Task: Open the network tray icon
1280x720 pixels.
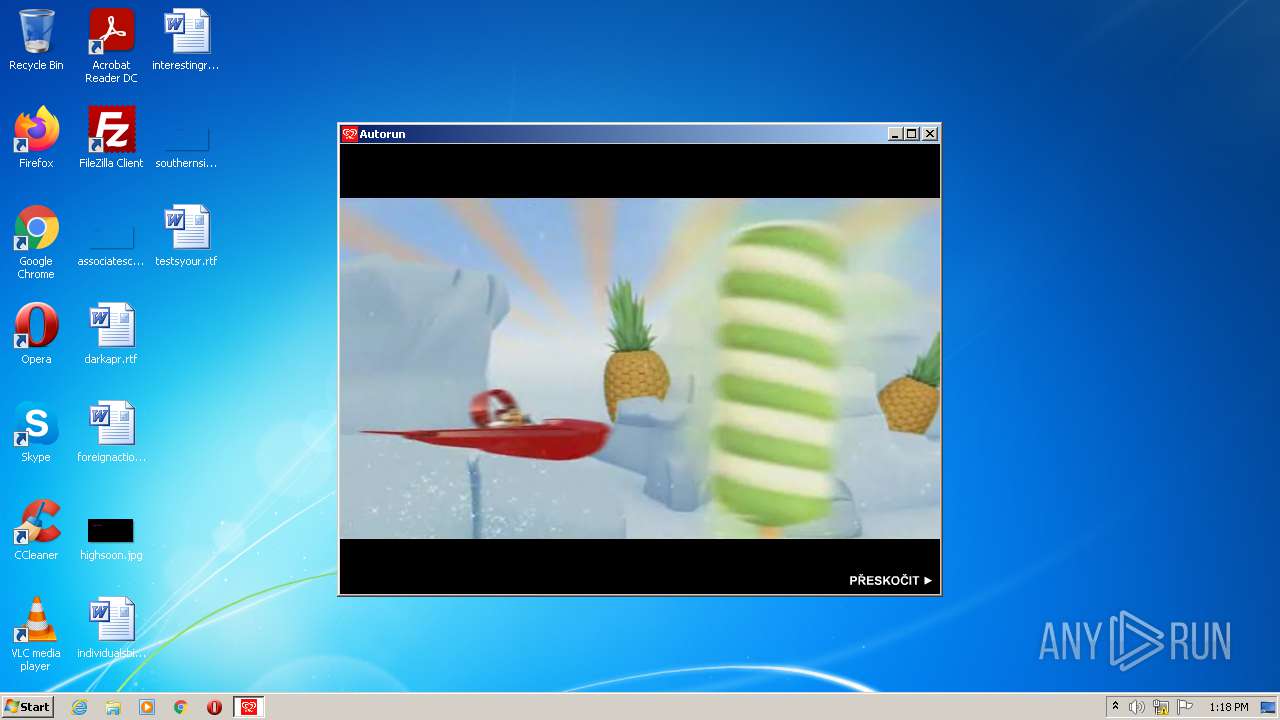Action: tap(1161, 707)
